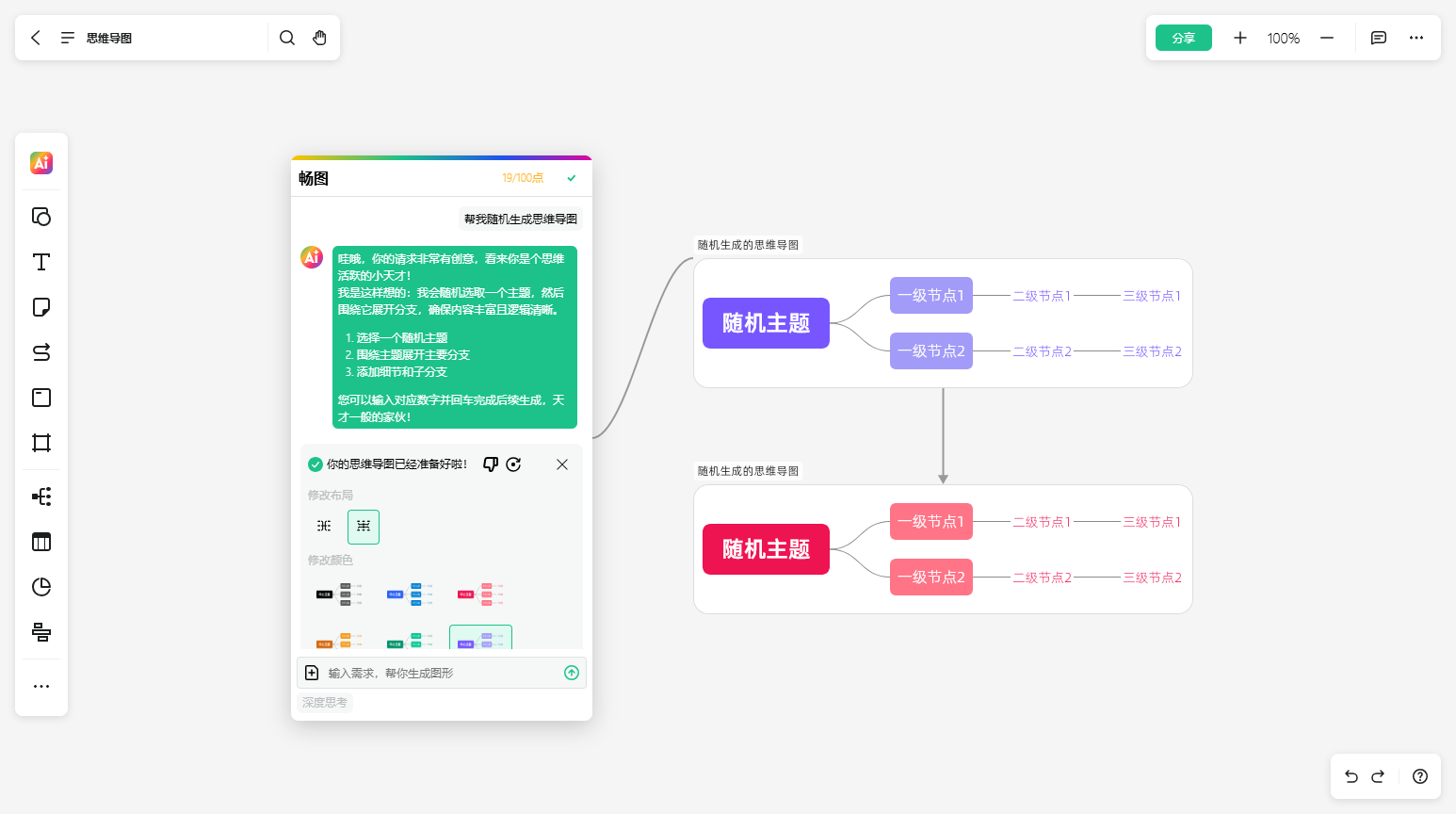
Task: Select the highlighted mind map layout option
Action: 364,527
